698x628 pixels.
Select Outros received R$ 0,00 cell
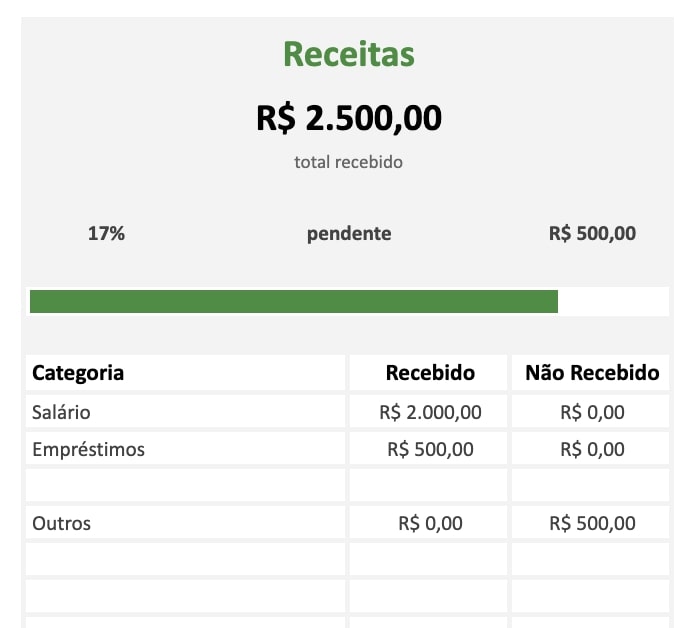pyautogui.click(x=428, y=523)
